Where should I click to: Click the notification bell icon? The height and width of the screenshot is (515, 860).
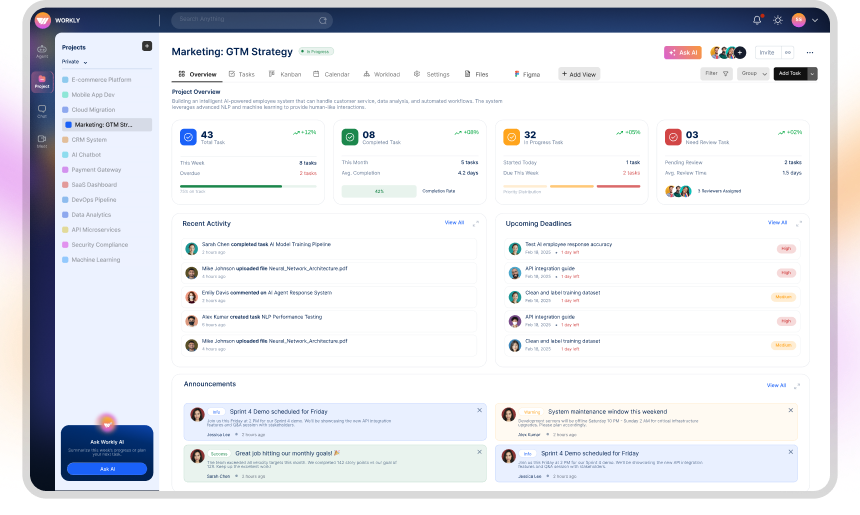[x=757, y=20]
